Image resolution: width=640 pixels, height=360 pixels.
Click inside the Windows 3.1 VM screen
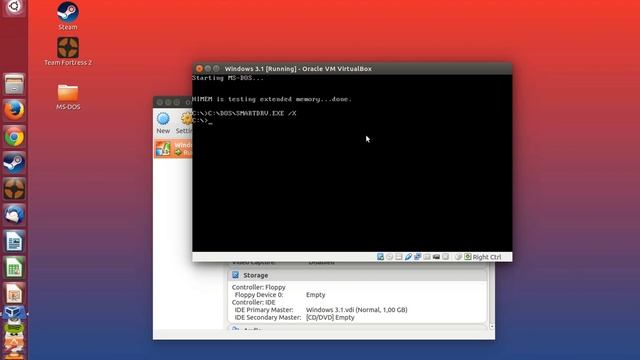352,163
